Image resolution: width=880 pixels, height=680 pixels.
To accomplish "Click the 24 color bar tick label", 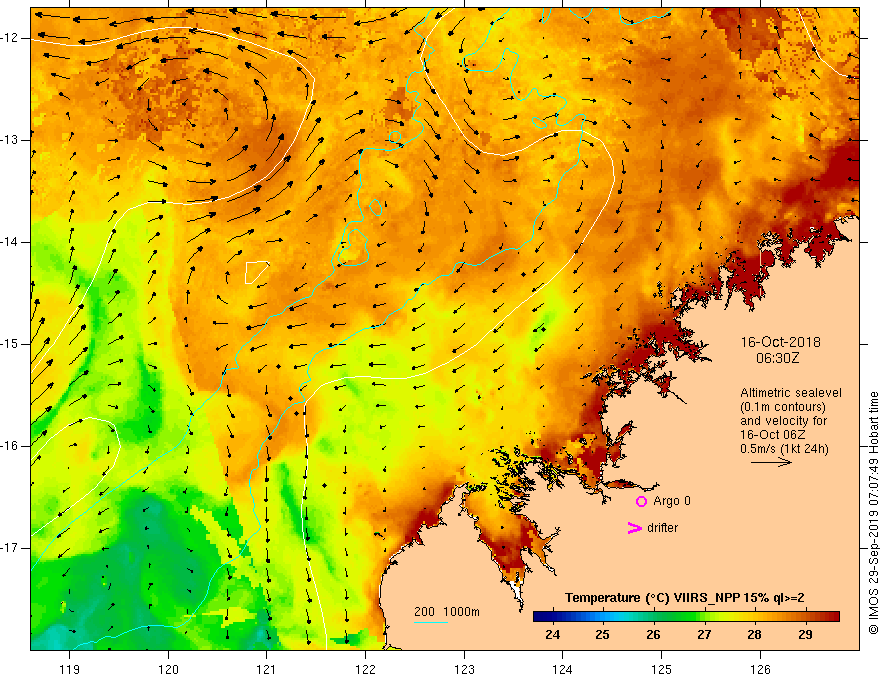I will click(553, 635).
